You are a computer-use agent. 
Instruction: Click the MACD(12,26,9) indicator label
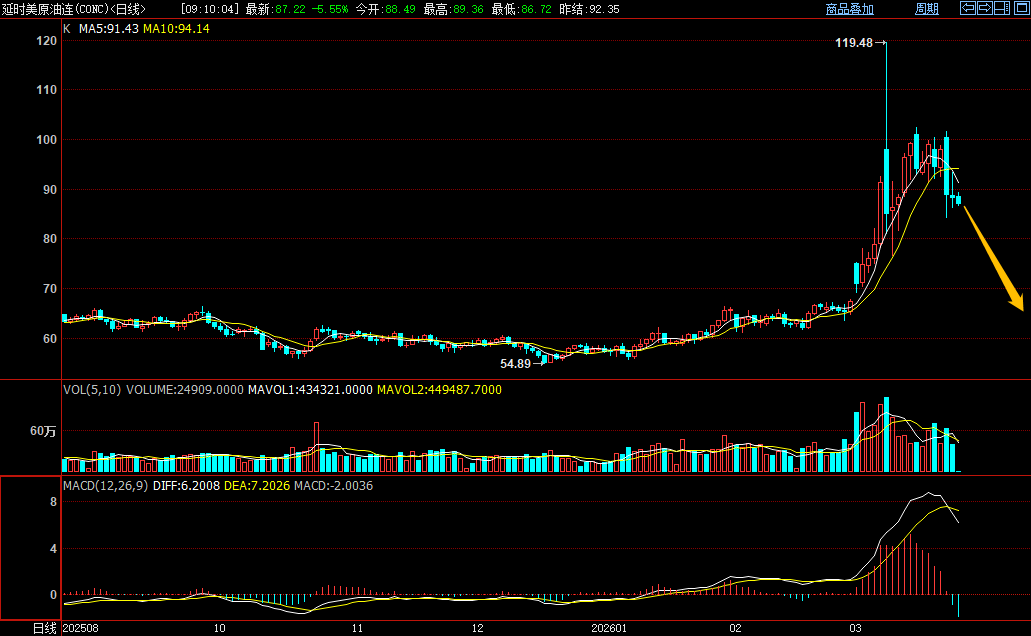tap(106, 486)
